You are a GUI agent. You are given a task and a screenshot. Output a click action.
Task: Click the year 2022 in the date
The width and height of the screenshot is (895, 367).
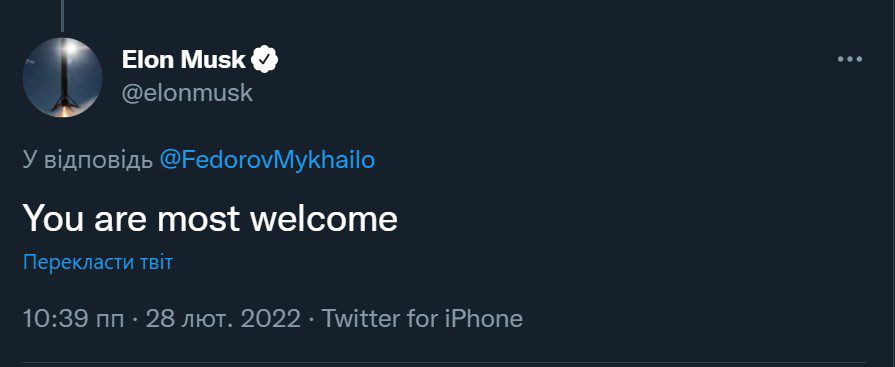tap(271, 318)
